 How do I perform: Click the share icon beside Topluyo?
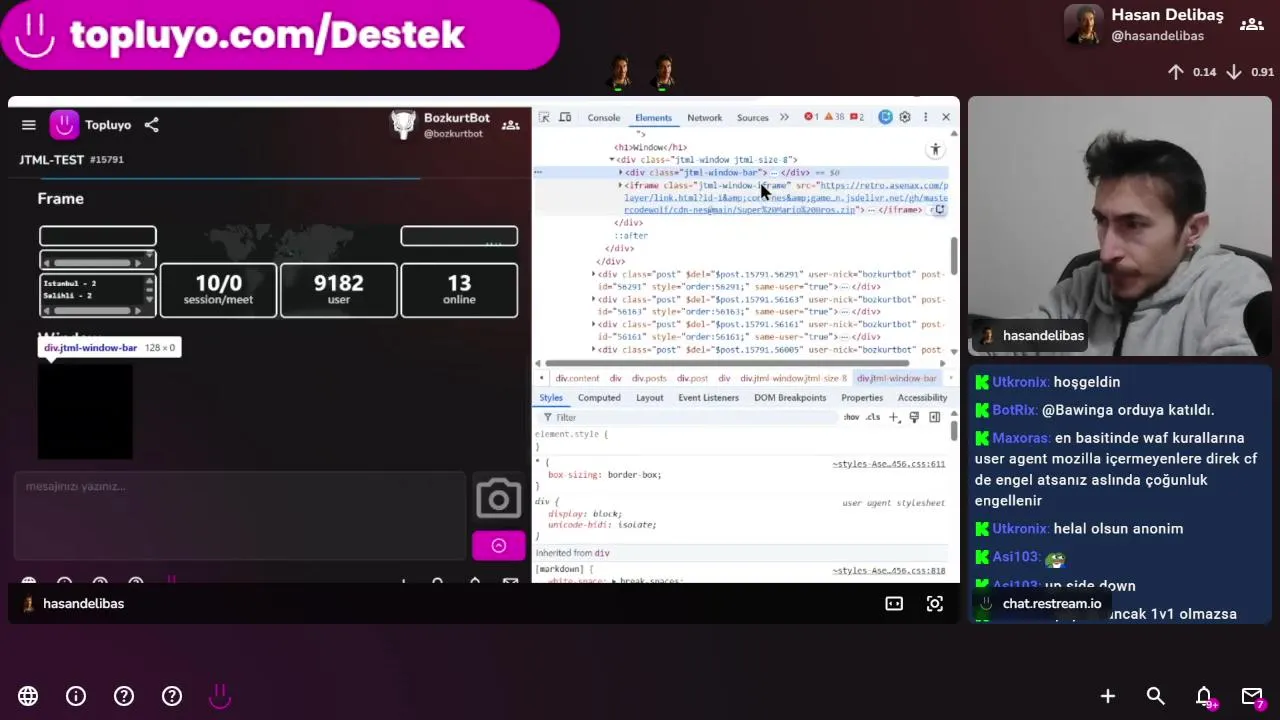pyautogui.click(x=151, y=125)
